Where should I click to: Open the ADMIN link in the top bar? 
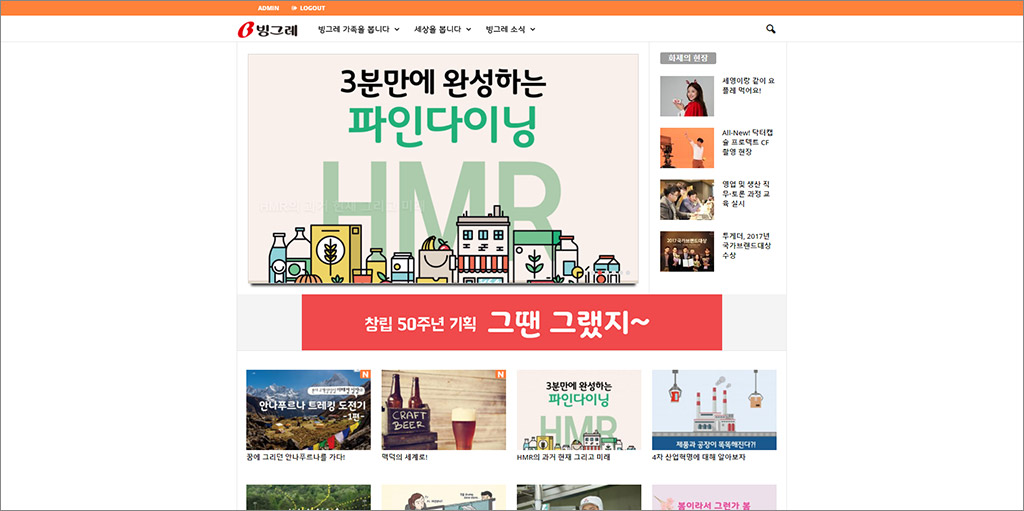pos(268,8)
